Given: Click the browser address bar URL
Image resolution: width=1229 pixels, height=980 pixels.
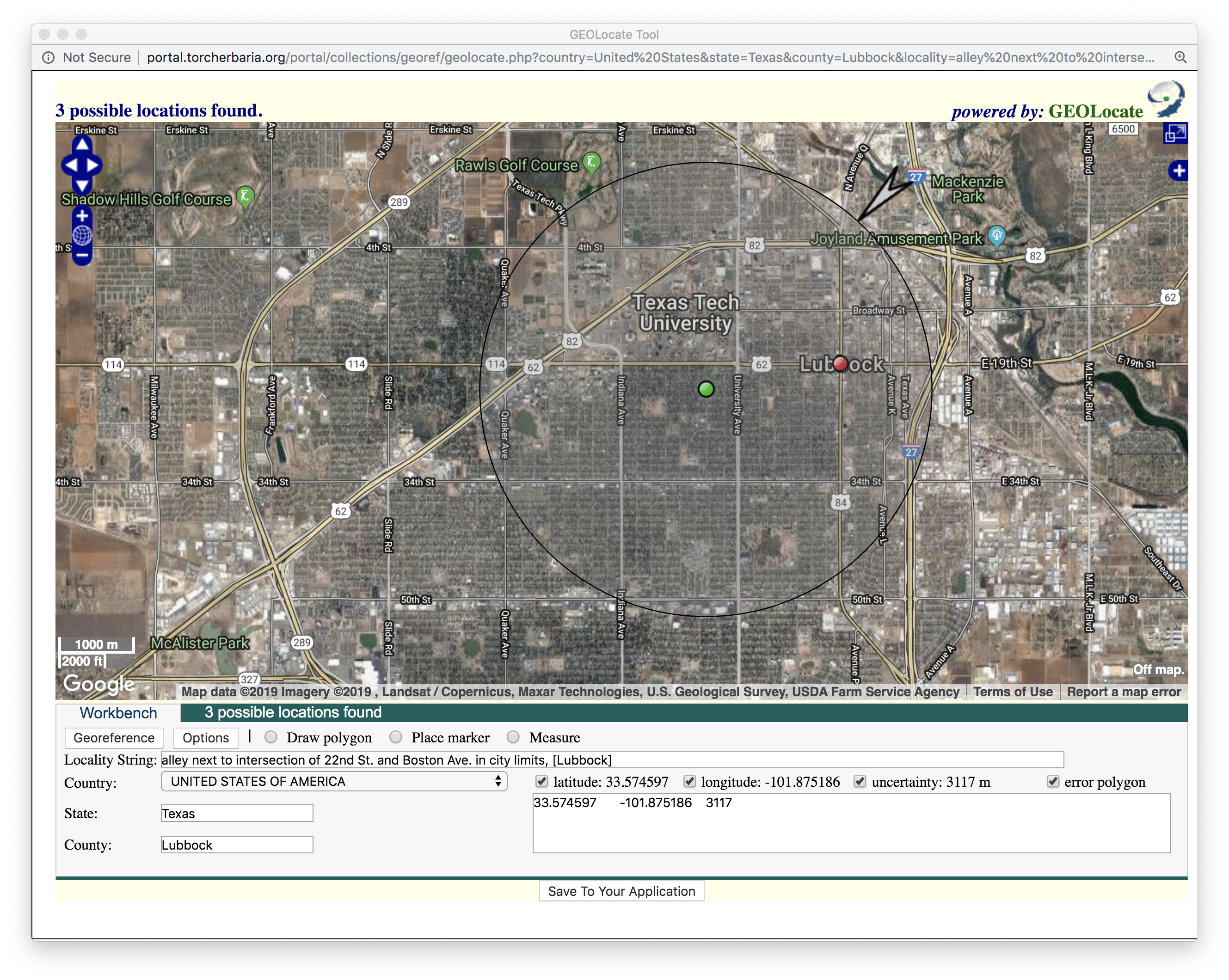Looking at the screenshot, I should click(x=651, y=57).
